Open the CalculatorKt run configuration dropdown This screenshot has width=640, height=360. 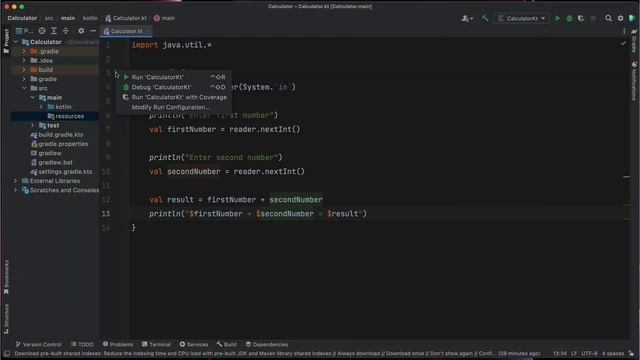pos(522,18)
